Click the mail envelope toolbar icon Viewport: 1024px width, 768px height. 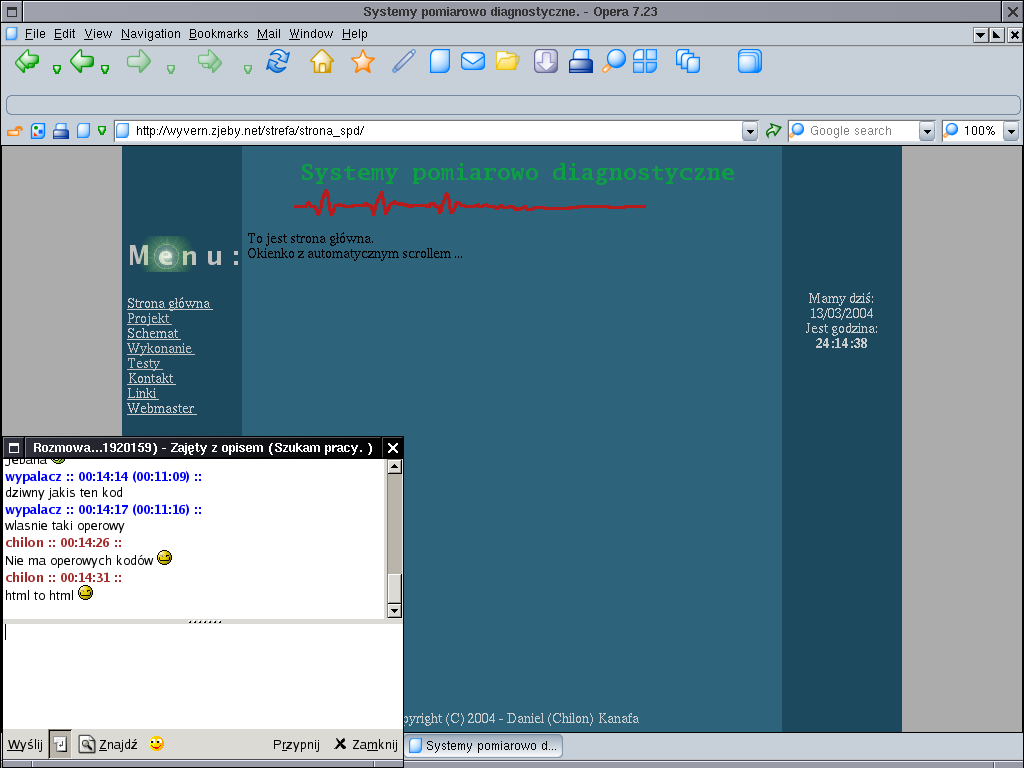tap(472, 62)
